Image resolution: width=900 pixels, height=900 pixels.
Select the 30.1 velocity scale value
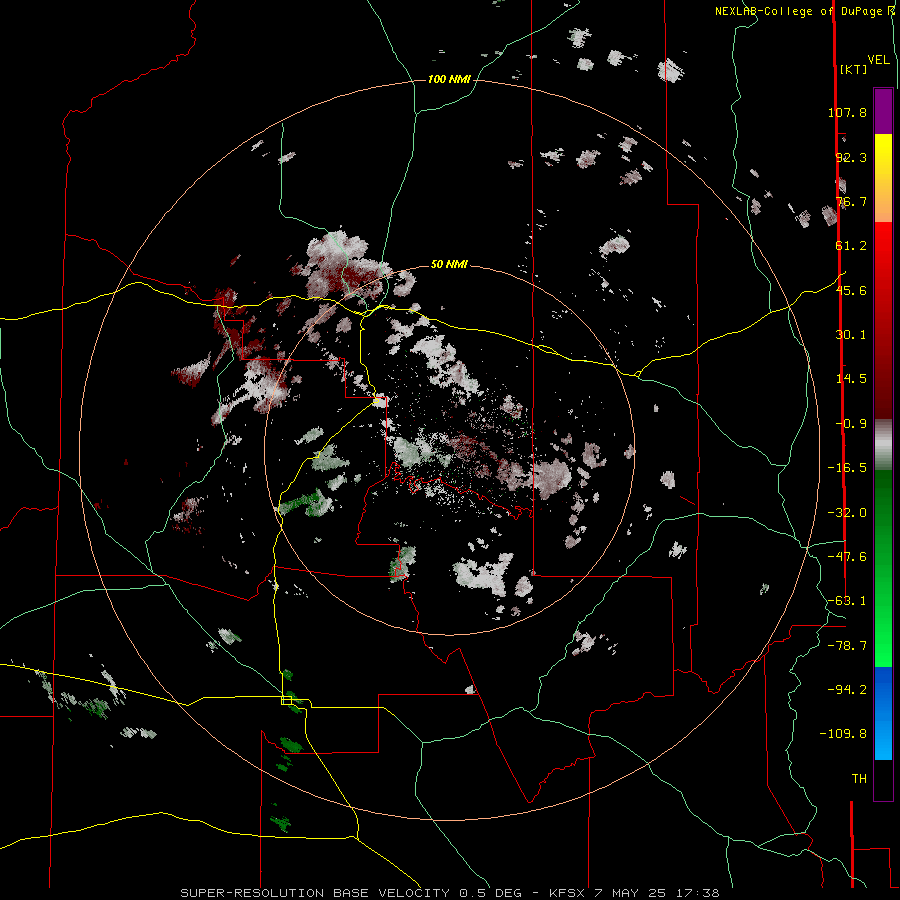[851, 335]
